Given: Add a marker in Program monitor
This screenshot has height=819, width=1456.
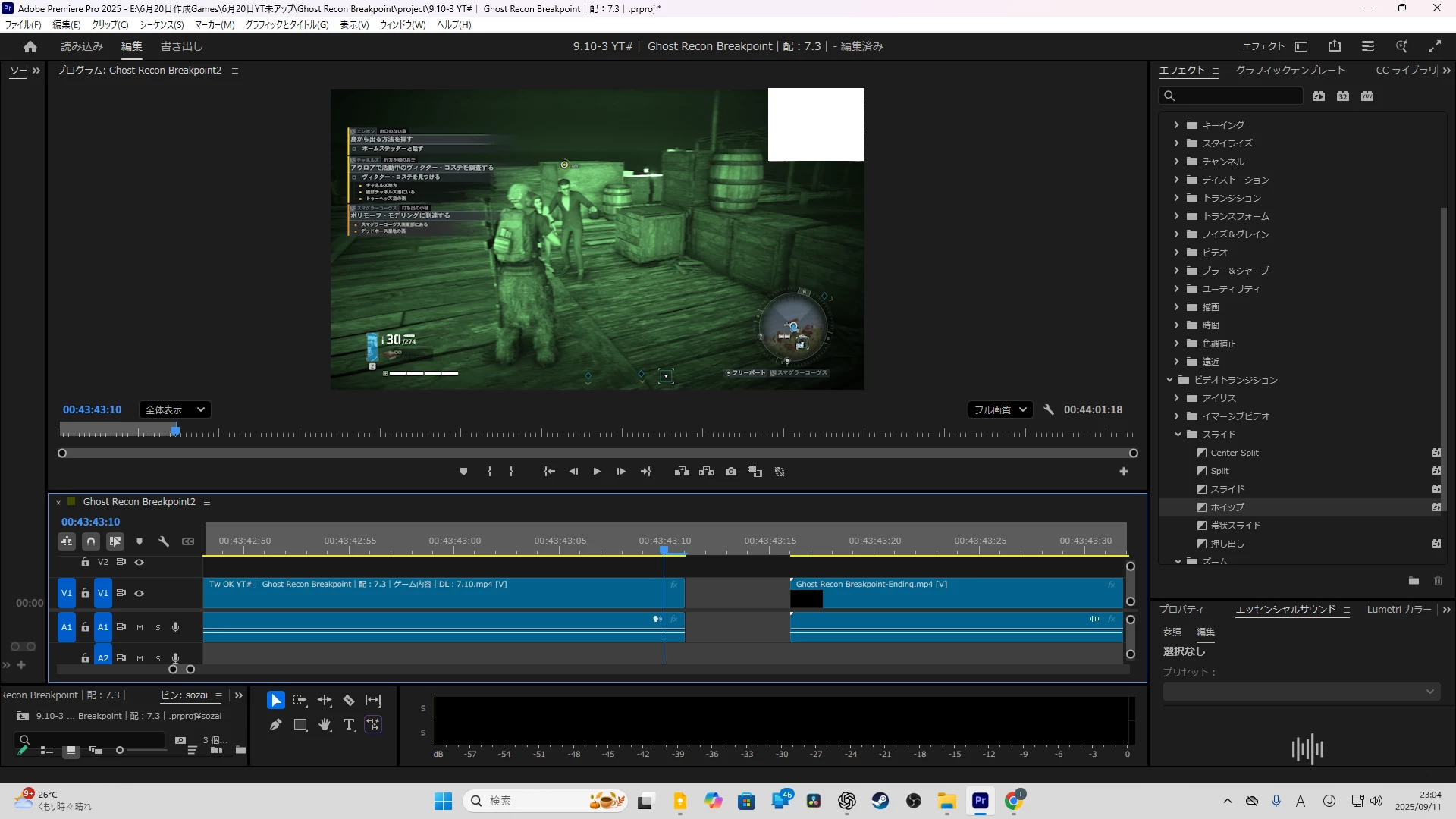Looking at the screenshot, I should 463,472.
